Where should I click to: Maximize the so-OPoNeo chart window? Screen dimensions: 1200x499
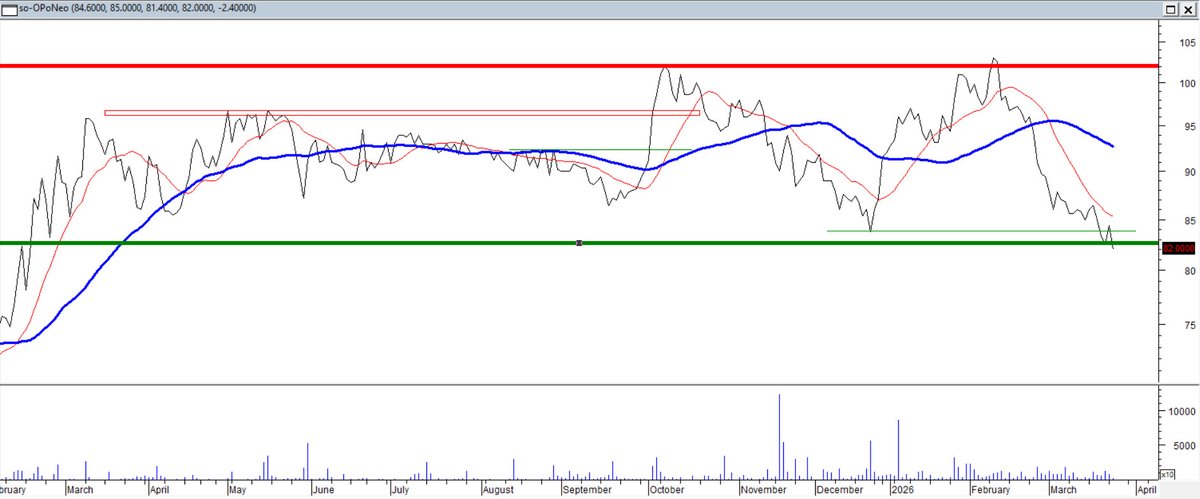[1170, 8]
